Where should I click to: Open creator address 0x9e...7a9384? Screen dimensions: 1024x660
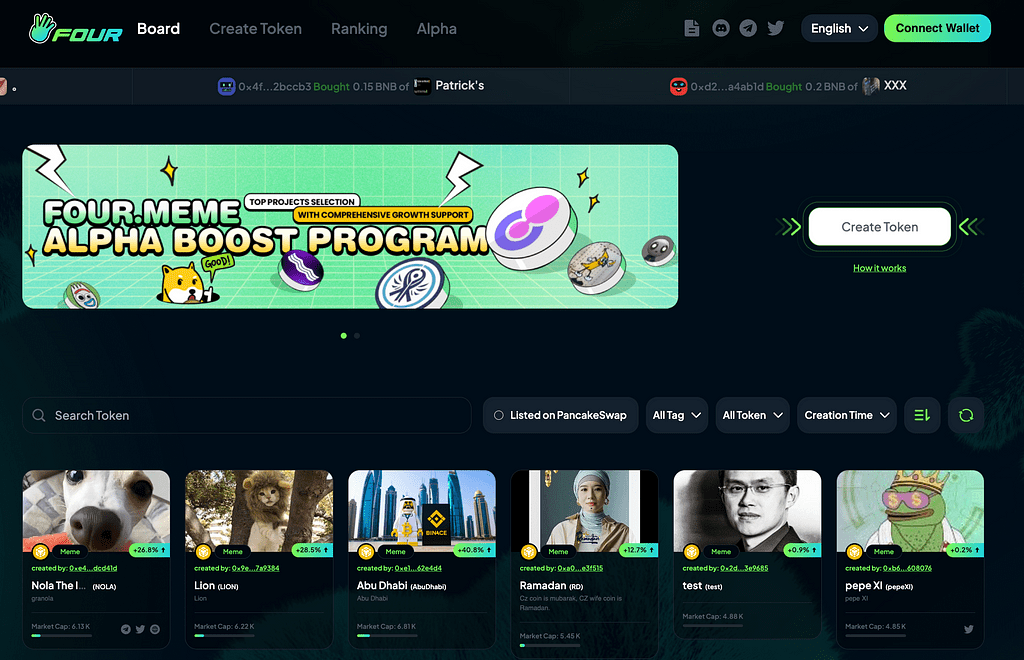tap(255, 568)
